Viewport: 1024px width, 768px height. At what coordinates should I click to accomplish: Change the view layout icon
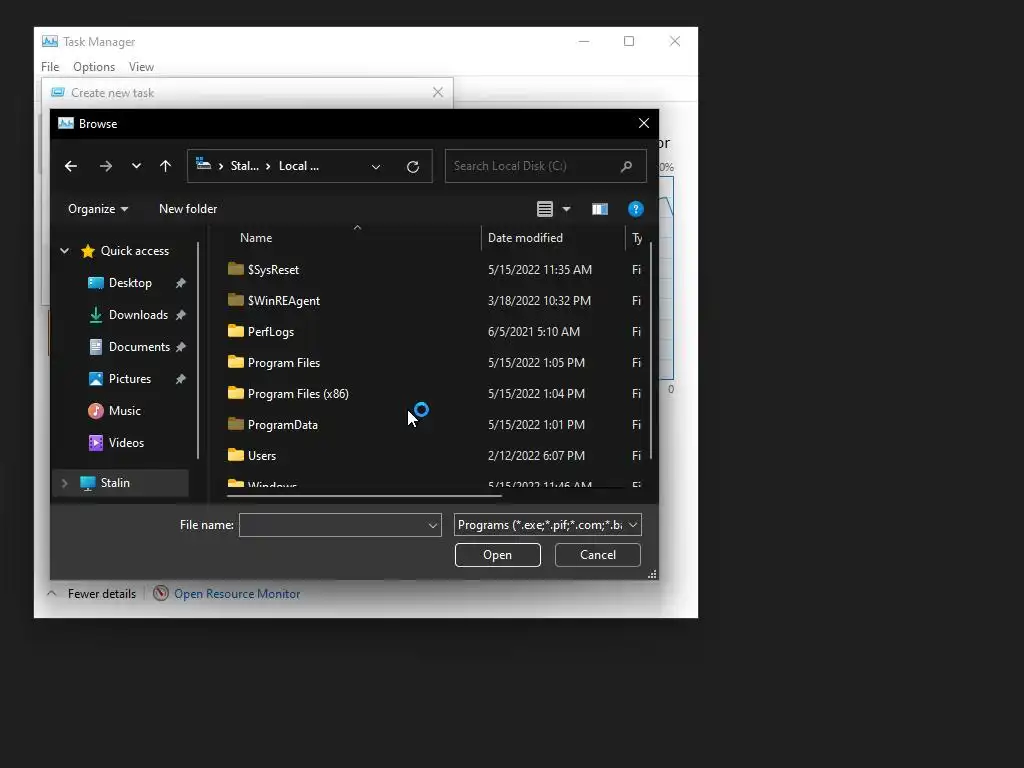tap(545, 209)
